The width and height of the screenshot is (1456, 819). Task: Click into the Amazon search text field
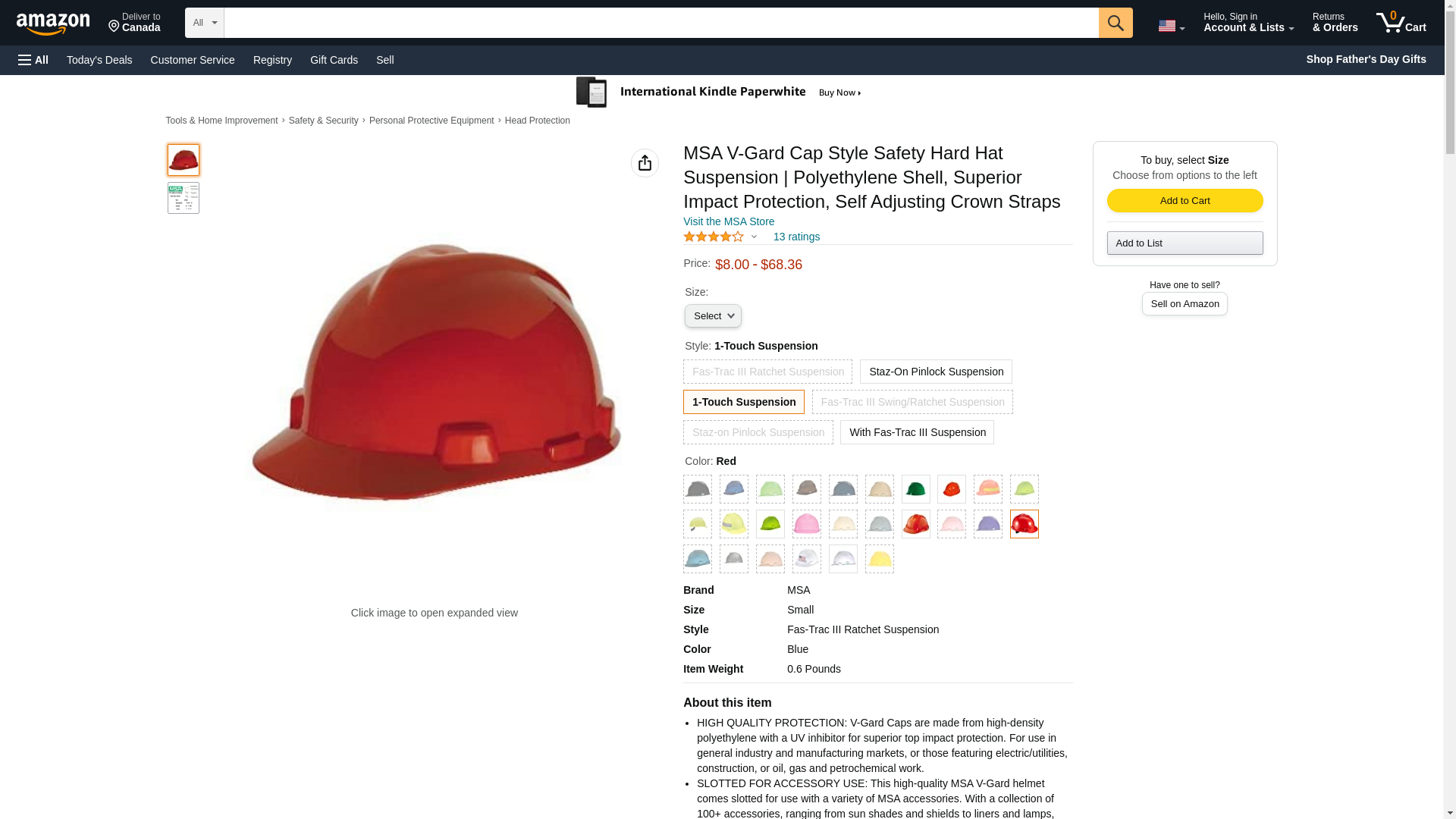click(661, 23)
